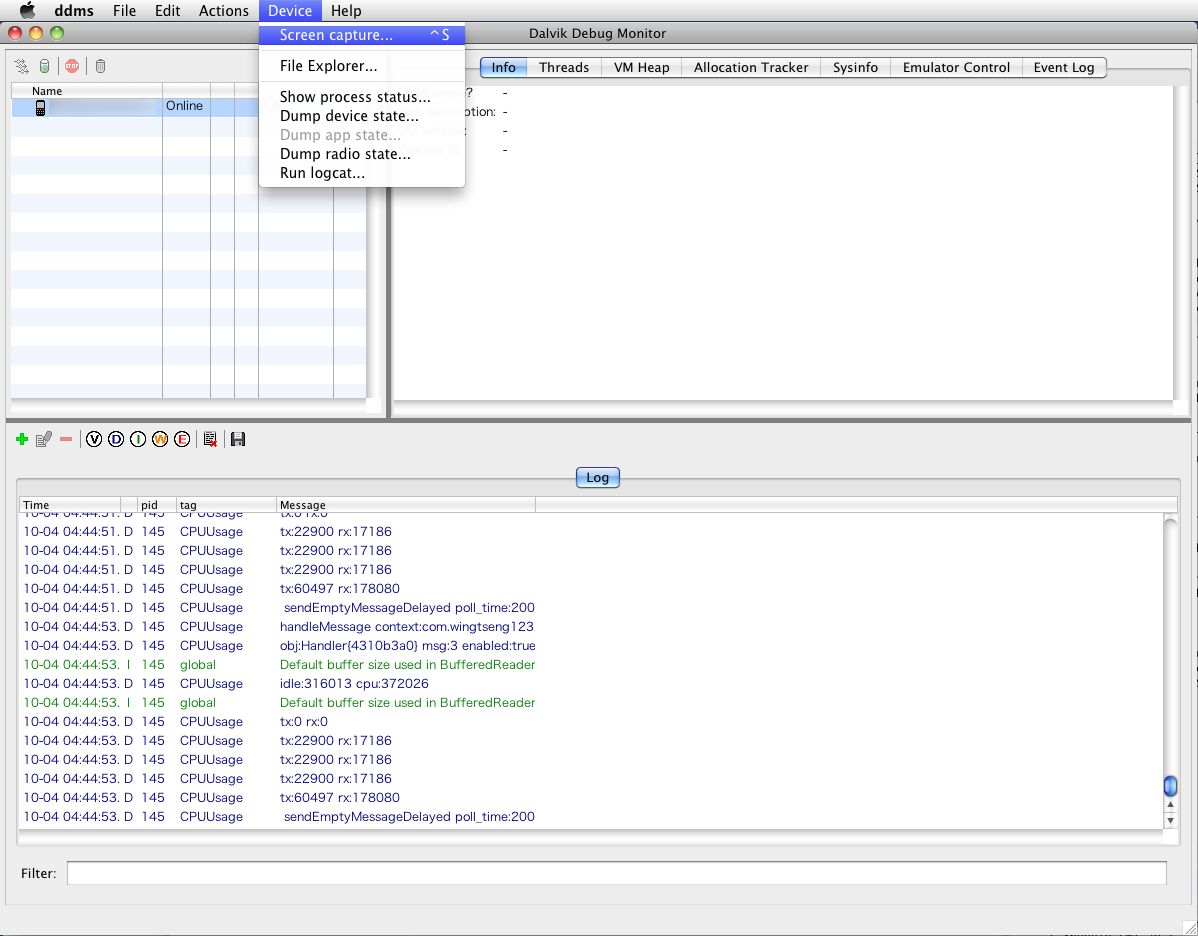Click the Online device status cell
Image resolution: width=1198 pixels, height=936 pixels.
pyautogui.click(x=186, y=106)
